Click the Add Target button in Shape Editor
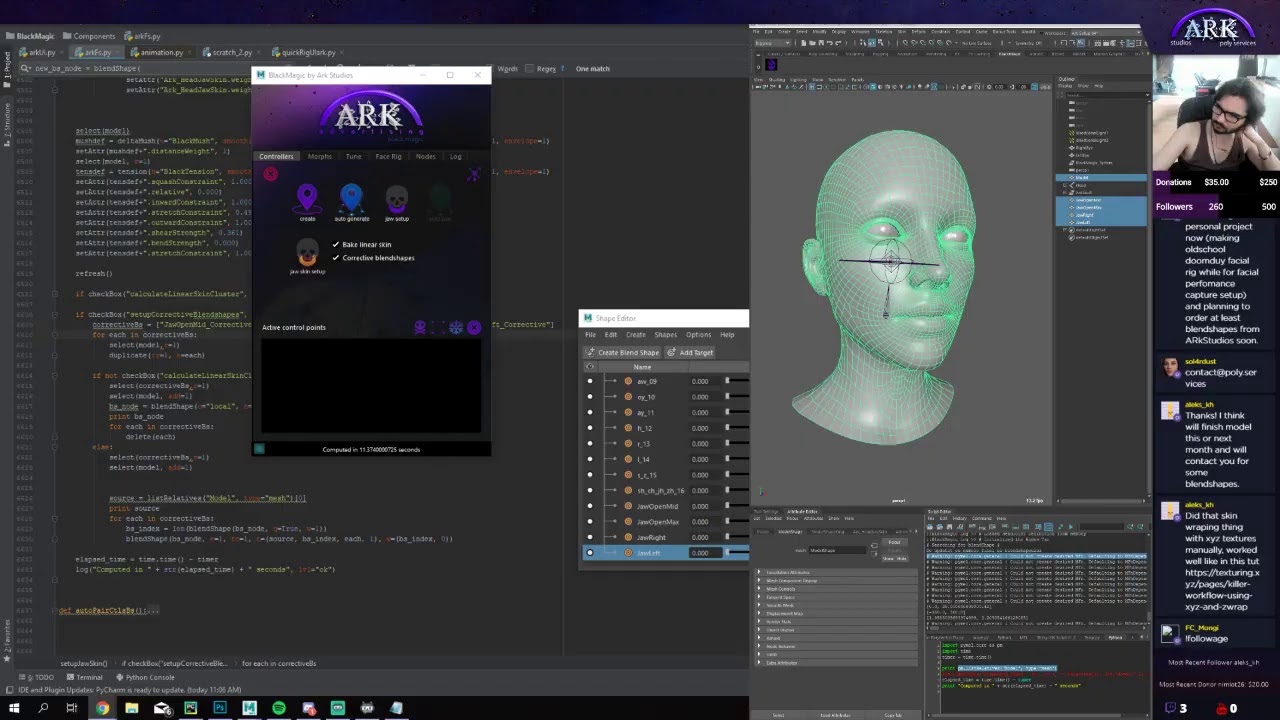Screen dimensions: 1280x720 pos(691,352)
